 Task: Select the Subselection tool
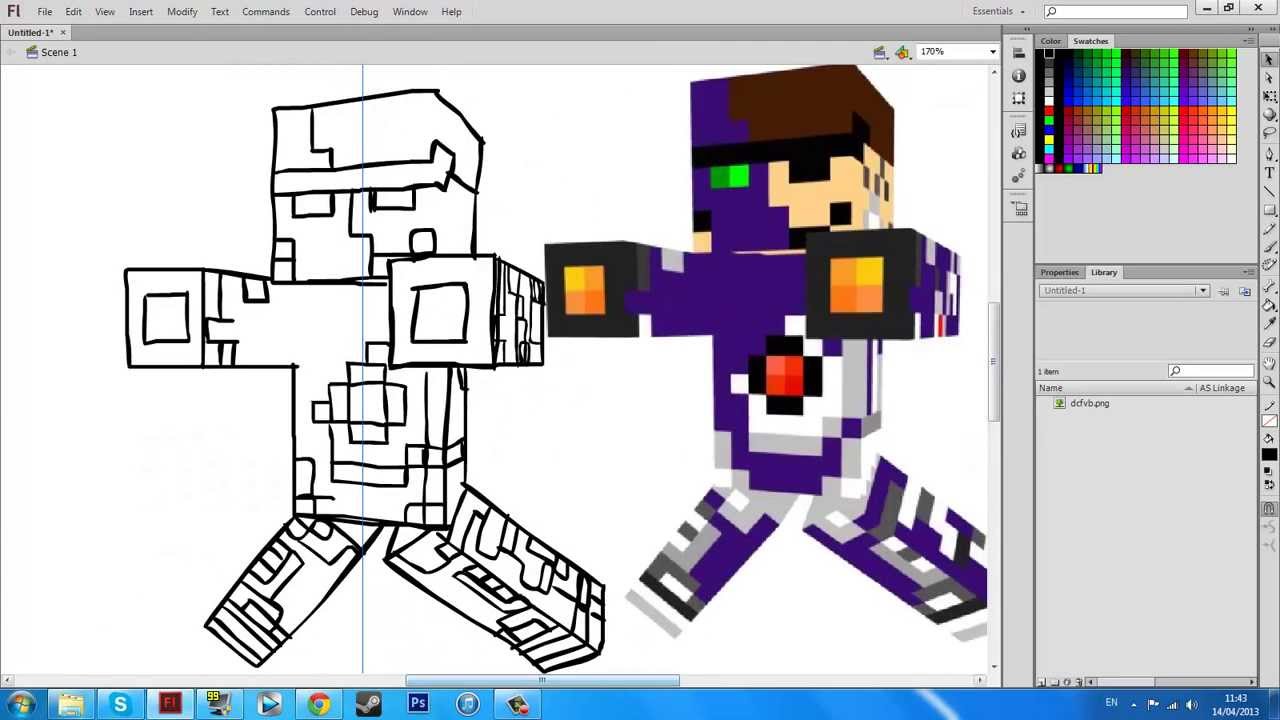[1269, 78]
